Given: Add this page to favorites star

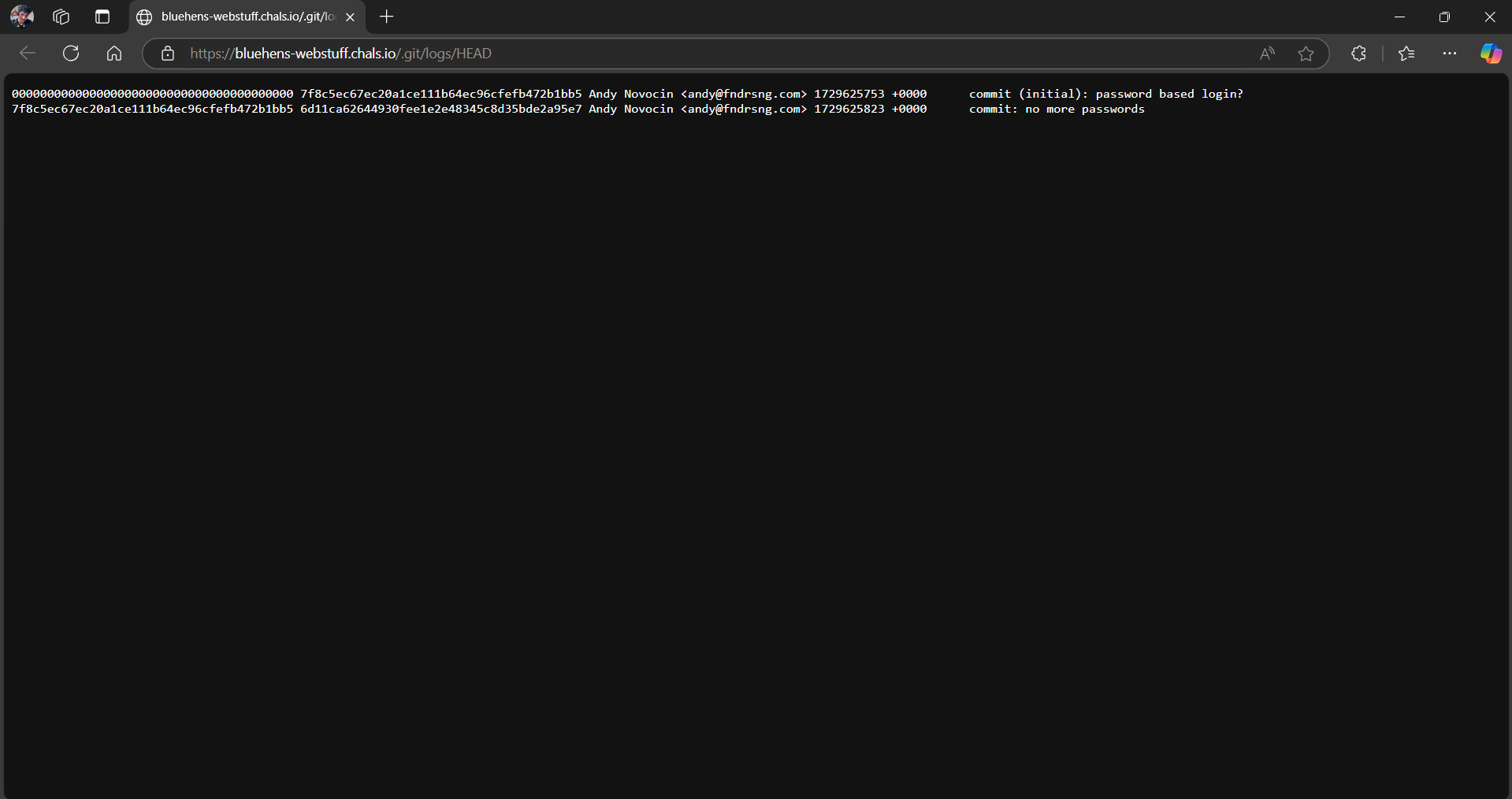Looking at the screenshot, I should tap(1306, 53).
